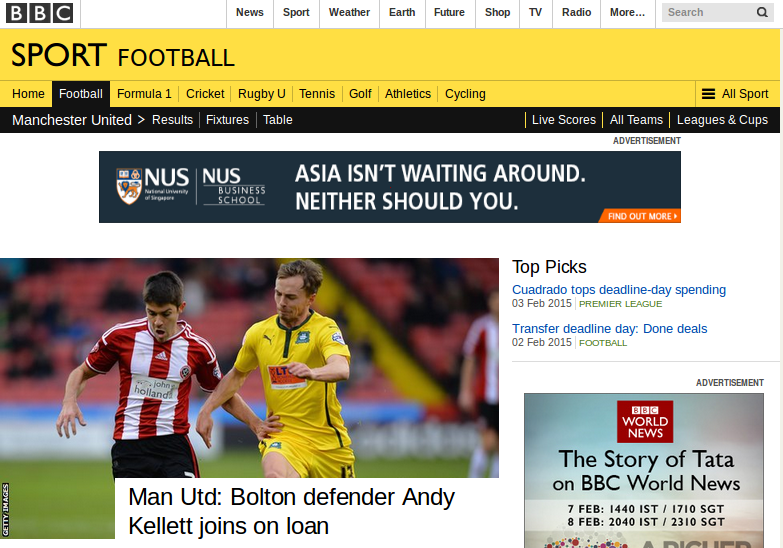The image size is (783, 548).
Task: Go to the sport Home tab
Action: [28, 94]
